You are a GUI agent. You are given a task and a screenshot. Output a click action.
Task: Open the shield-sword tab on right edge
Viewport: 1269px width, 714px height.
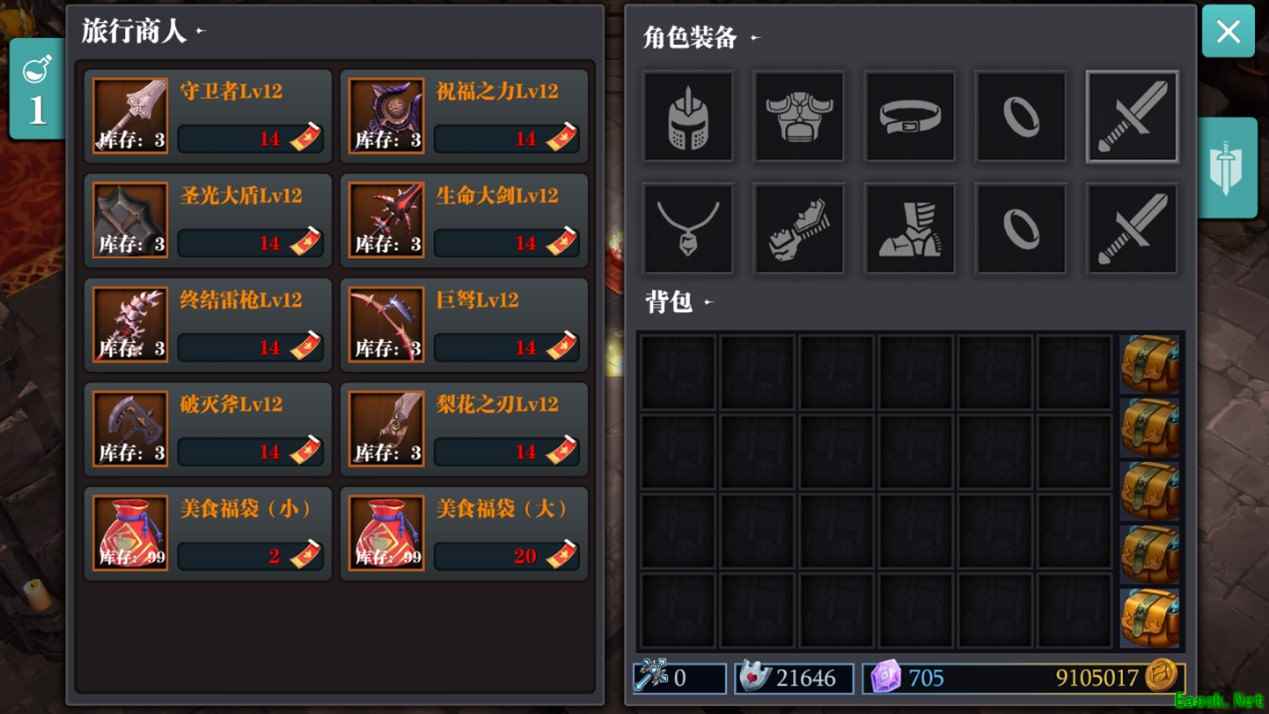[x=1227, y=168]
